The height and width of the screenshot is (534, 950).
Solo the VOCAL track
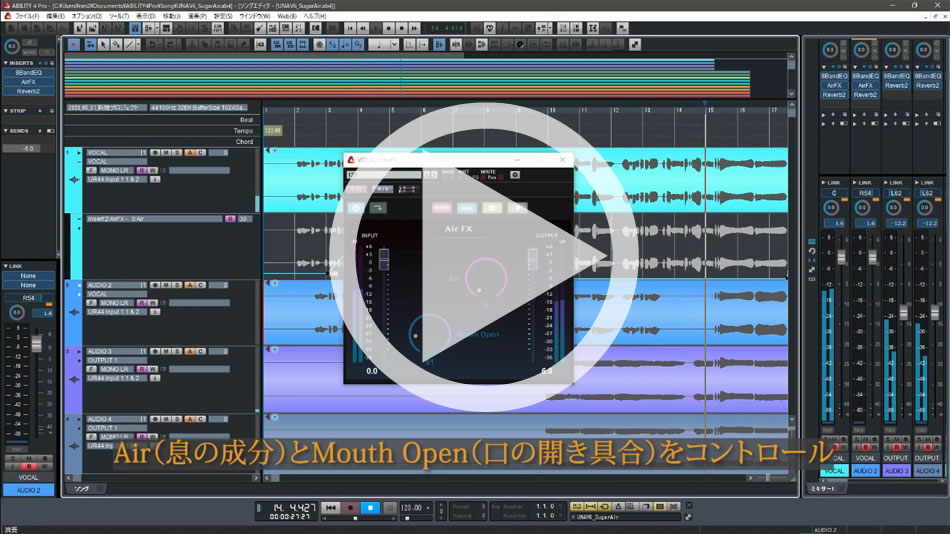[x=178, y=152]
